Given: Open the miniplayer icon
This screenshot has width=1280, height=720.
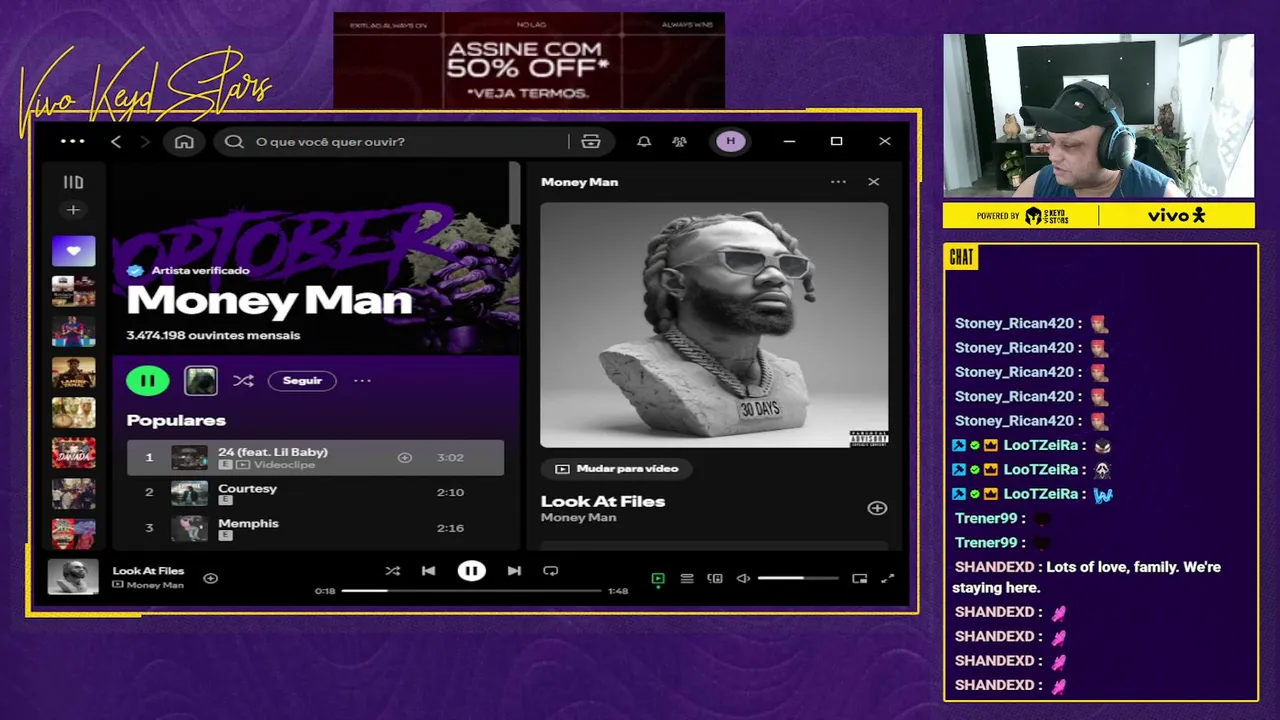Looking at the screenshot, I should [x=860, y=578].
